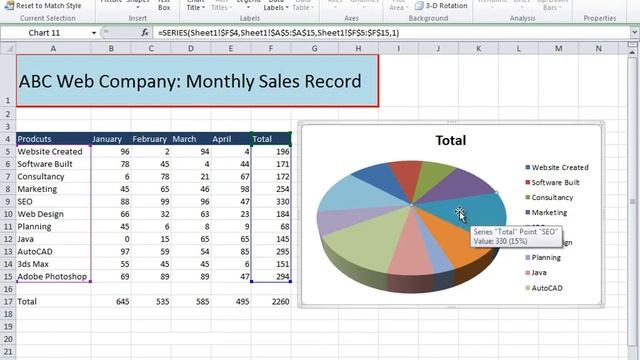The image size is (640, 360).
Task: Click the Prodcuts header cell
Action: (x=53, y=139)
